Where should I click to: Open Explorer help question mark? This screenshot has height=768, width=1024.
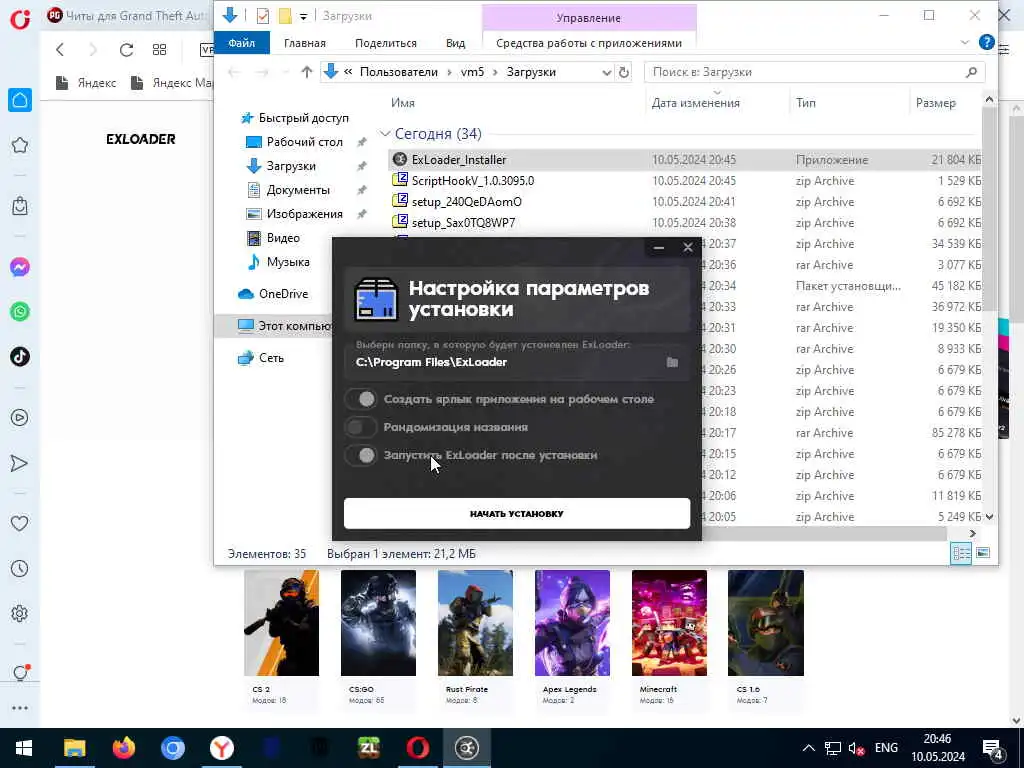click(x=987, y=42)
